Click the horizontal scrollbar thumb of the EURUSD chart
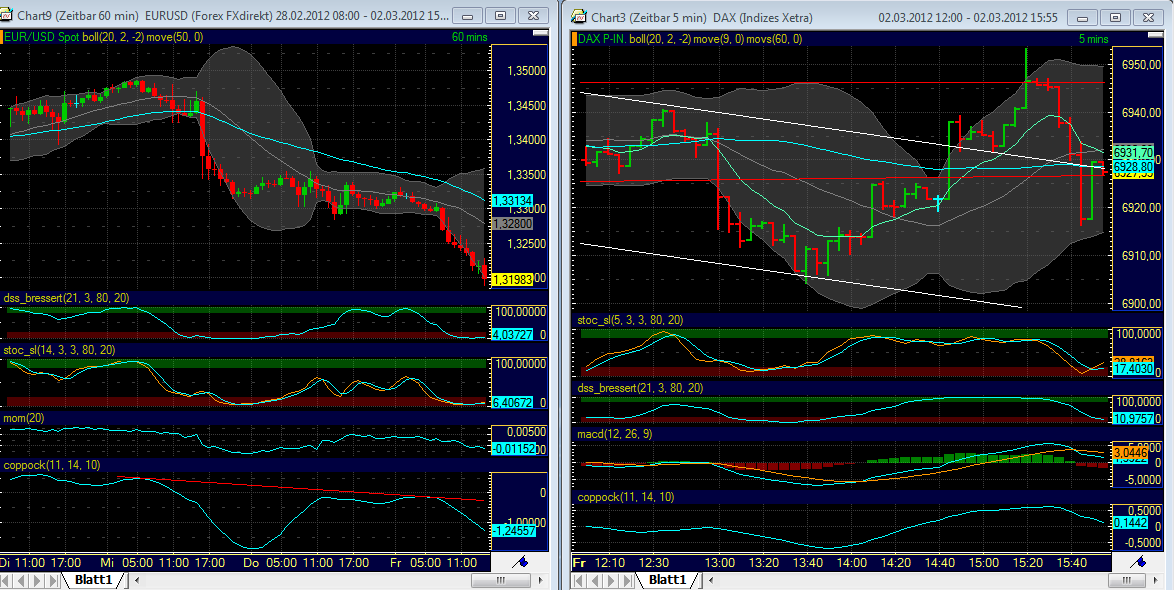 pyautogui.click(x=500, y=579)
